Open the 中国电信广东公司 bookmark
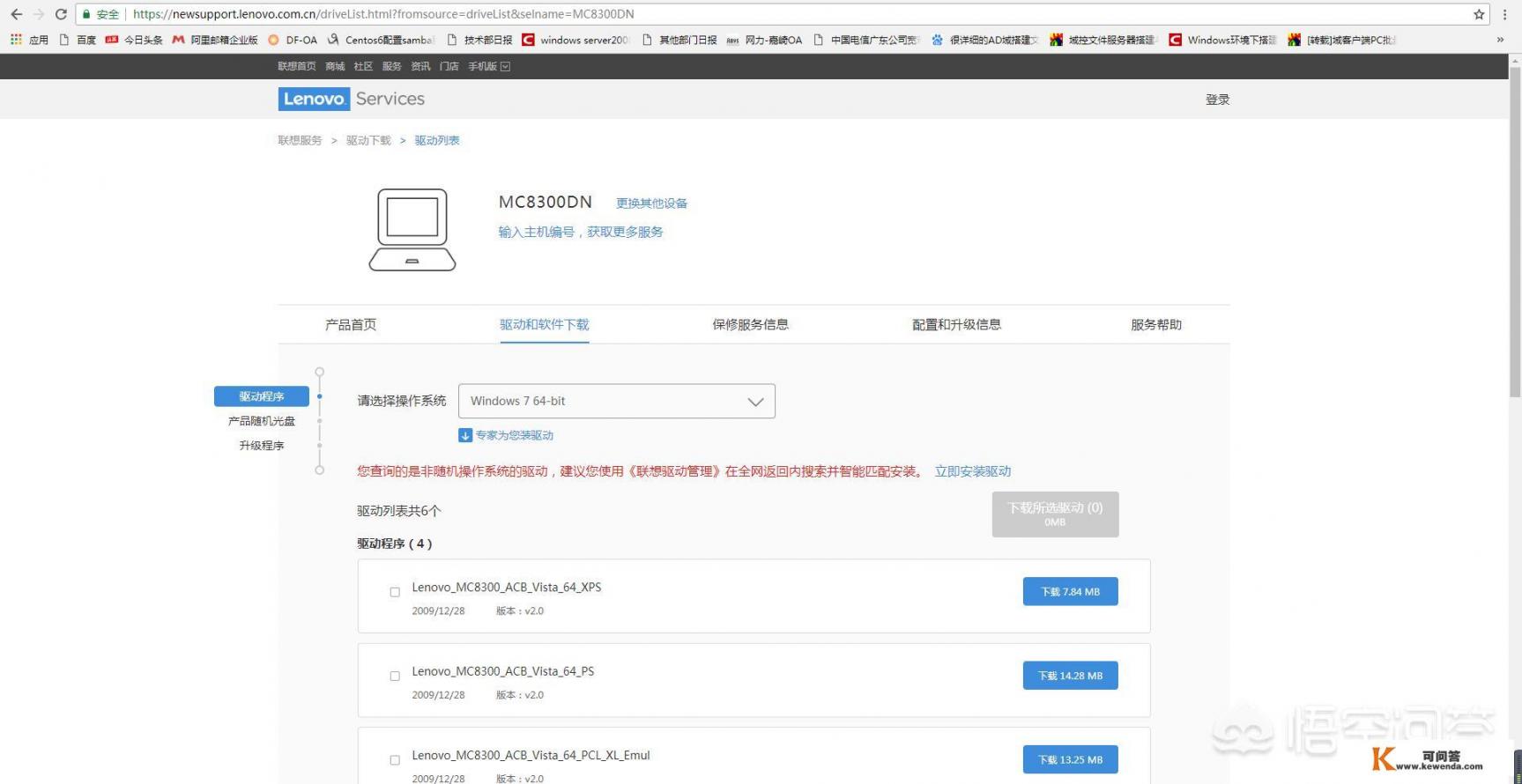Viewport: 1522px width, 784px height. pyautogui.click(x=866, y=40)
